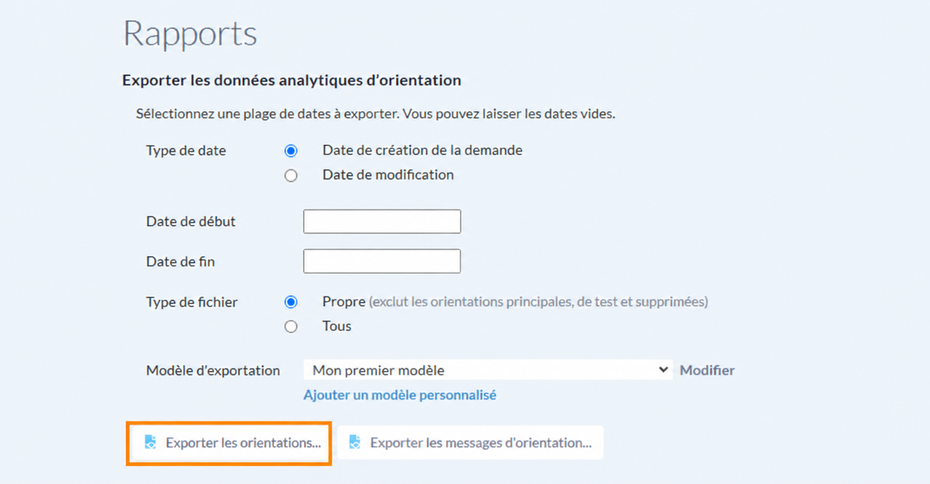Click the Modifier link beside the template
Screen dimensions: 930x484
click(x=707, y=370)
